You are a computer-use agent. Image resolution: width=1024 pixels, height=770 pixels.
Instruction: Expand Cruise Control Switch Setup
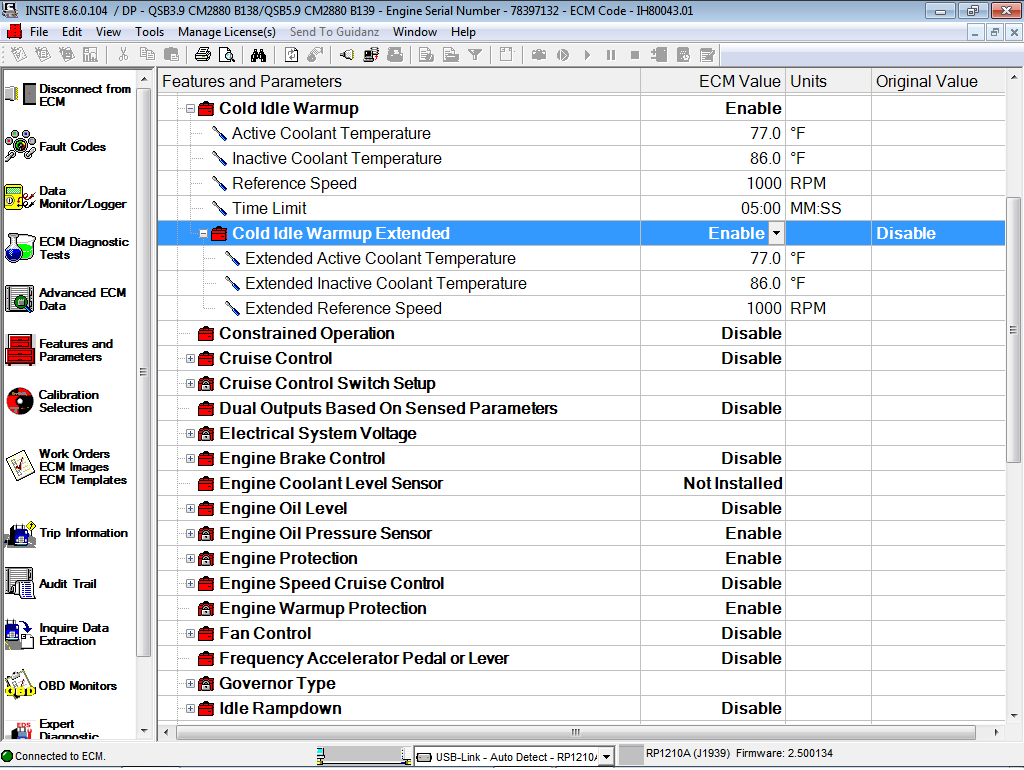(190, 383)
